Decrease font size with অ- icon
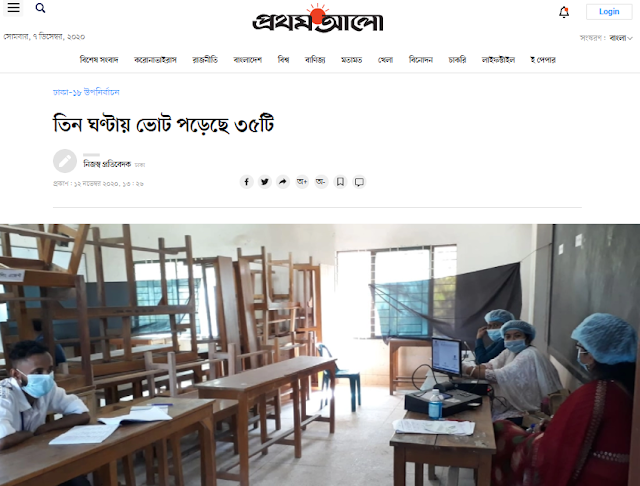Screen dimensions: 640x486 tap(321, 182)
